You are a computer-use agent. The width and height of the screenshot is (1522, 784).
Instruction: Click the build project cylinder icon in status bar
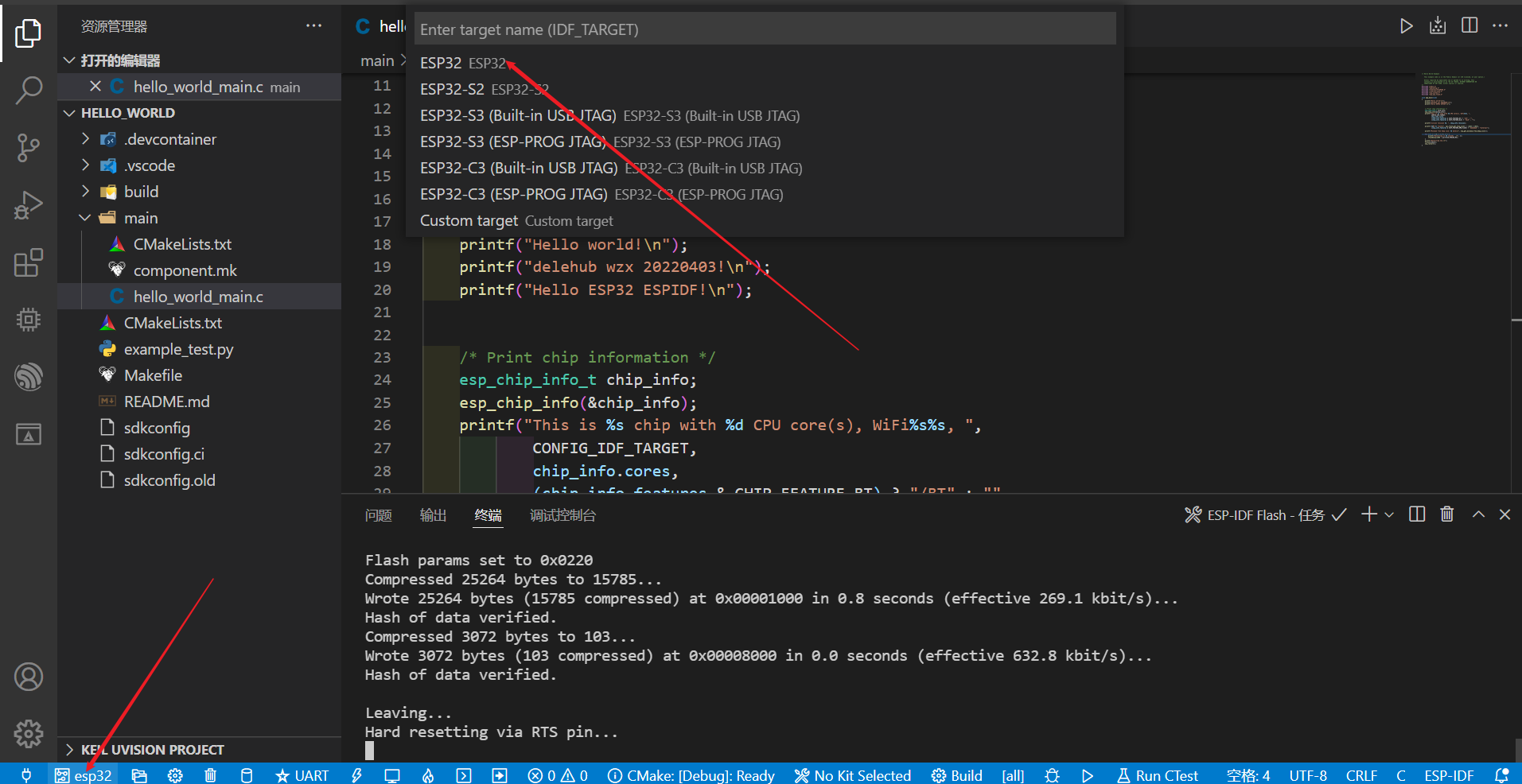(247, 775)
